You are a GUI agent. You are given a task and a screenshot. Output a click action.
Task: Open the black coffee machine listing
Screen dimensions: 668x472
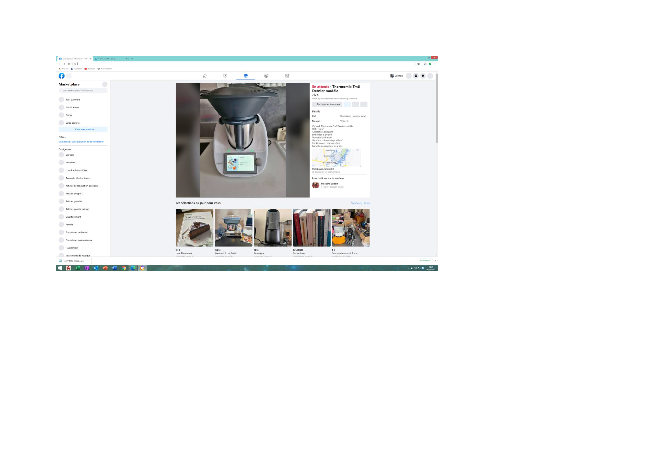(x=273, y=227)
